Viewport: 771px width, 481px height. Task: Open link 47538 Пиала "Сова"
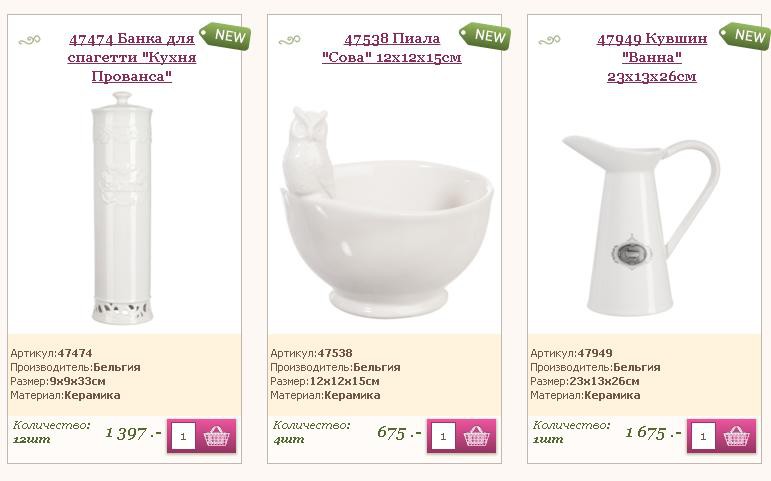(x=392, y=48)
